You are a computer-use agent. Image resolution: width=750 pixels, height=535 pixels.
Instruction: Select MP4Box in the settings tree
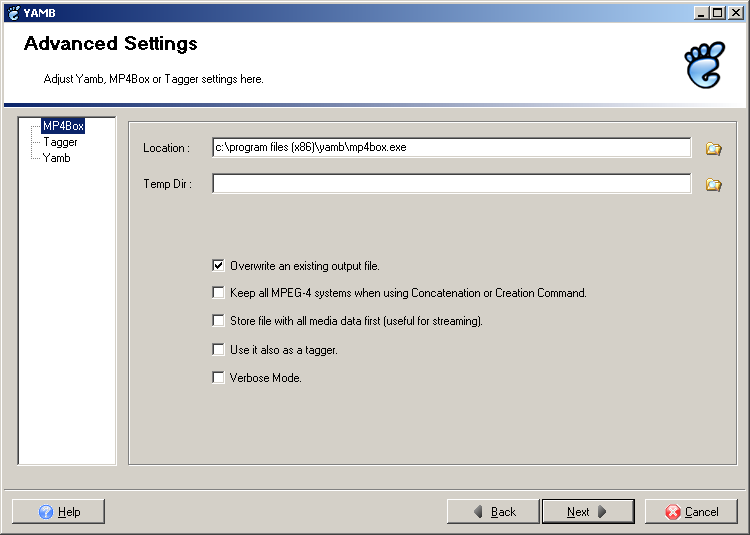(63, 127)
